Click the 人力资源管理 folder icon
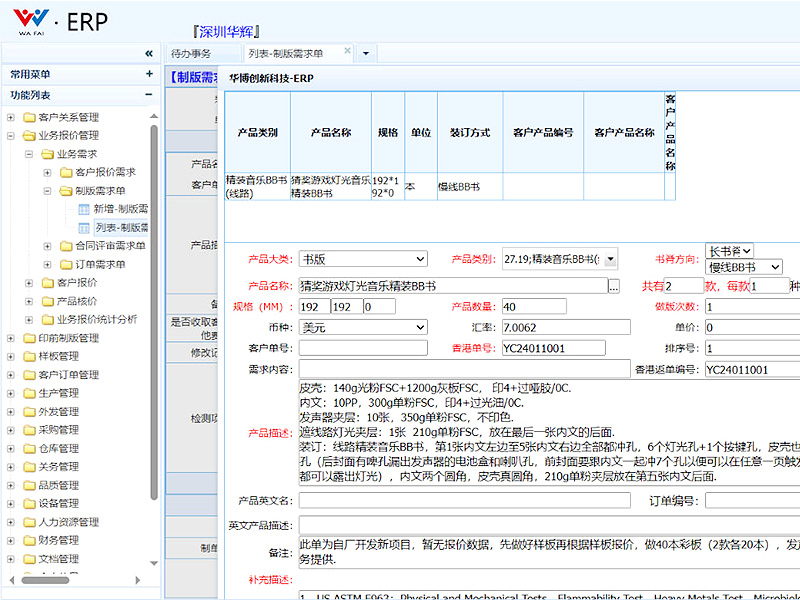Viewport: 800px width, 600px height. click(29, 521)
